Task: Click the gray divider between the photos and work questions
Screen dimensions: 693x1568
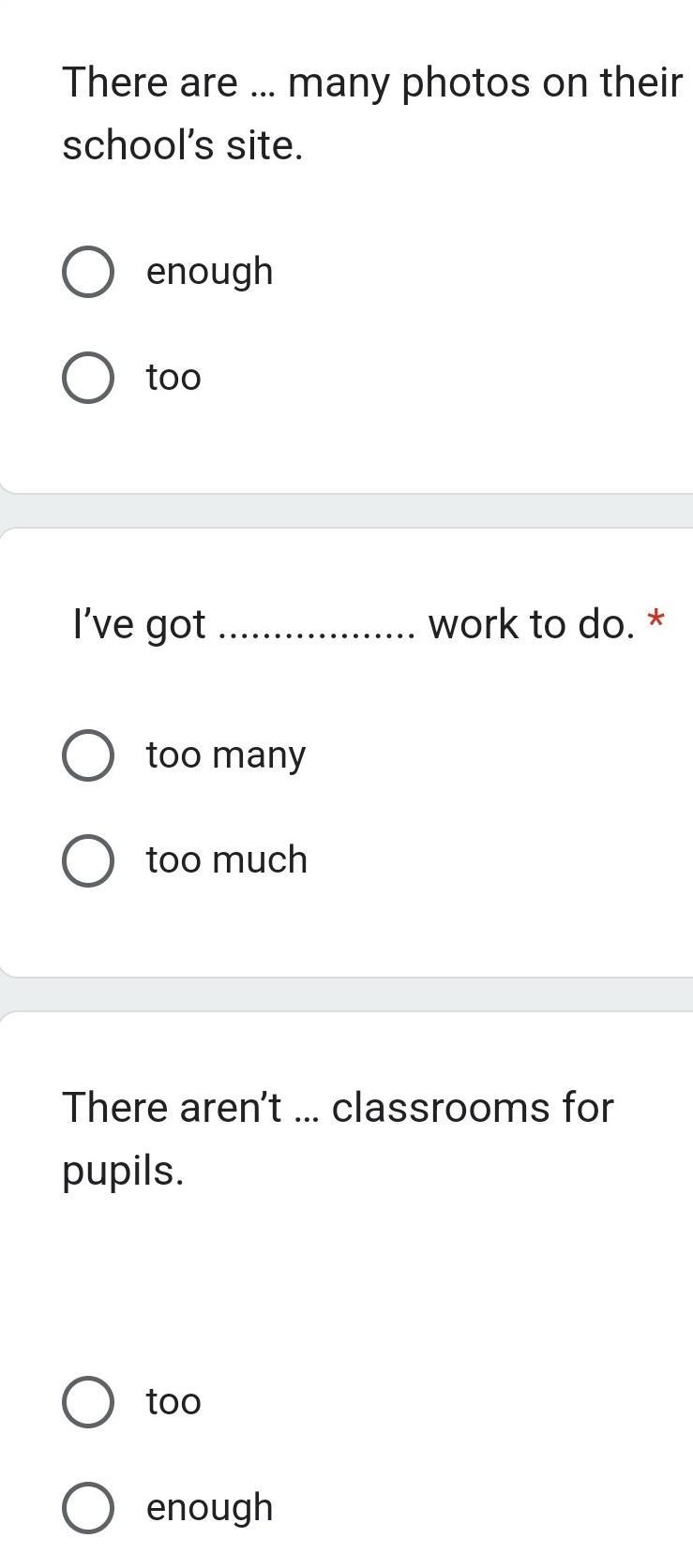Action: click(x=347, y=510)
